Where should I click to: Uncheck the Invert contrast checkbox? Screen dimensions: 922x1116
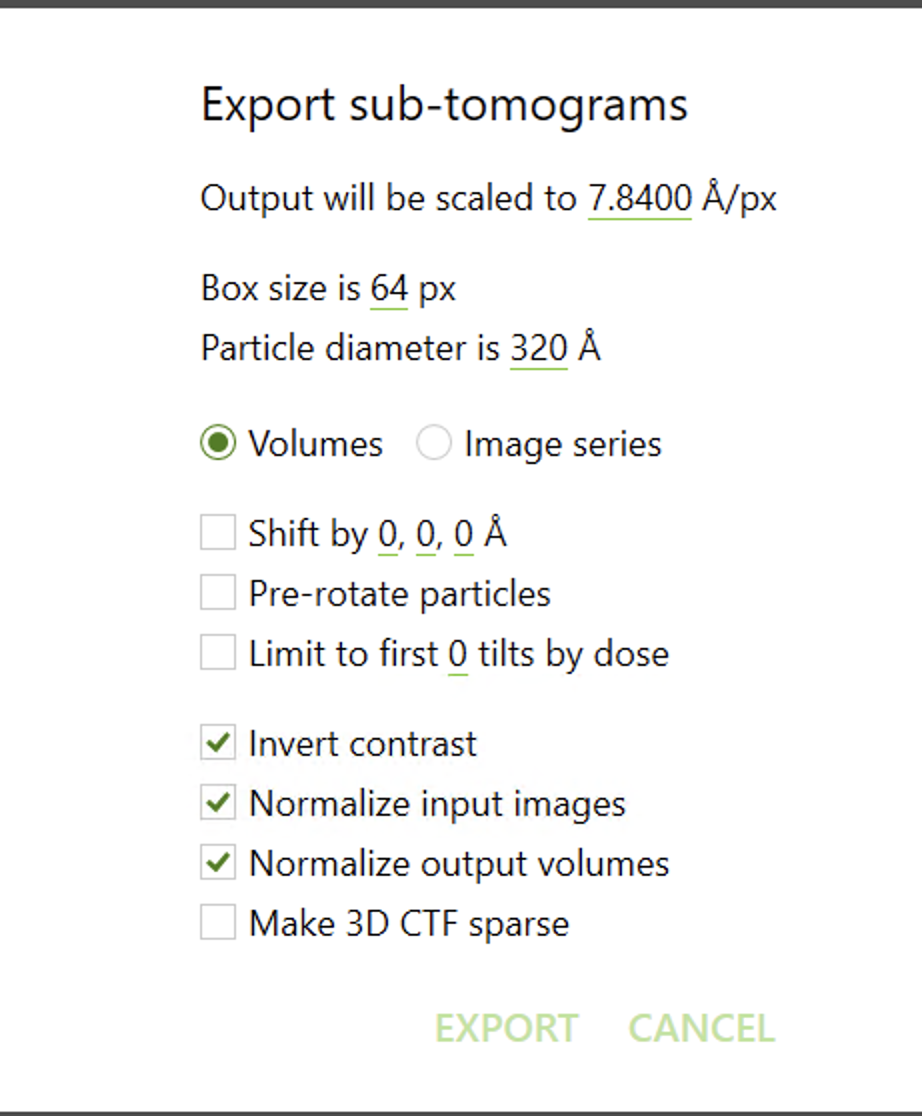218,743
